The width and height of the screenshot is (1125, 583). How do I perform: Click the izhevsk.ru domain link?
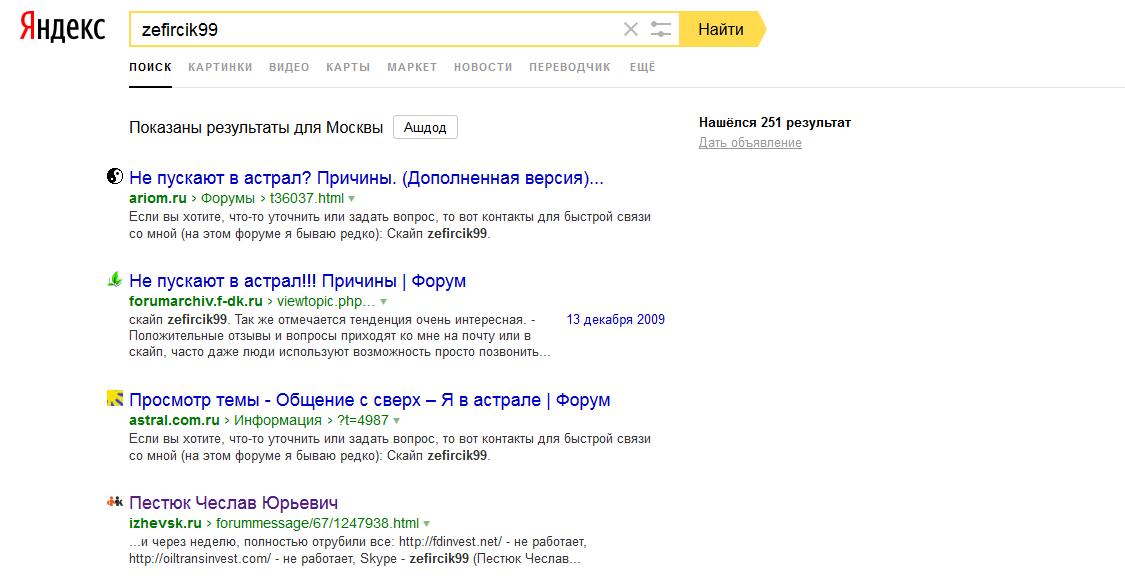[x=165, y=523]
